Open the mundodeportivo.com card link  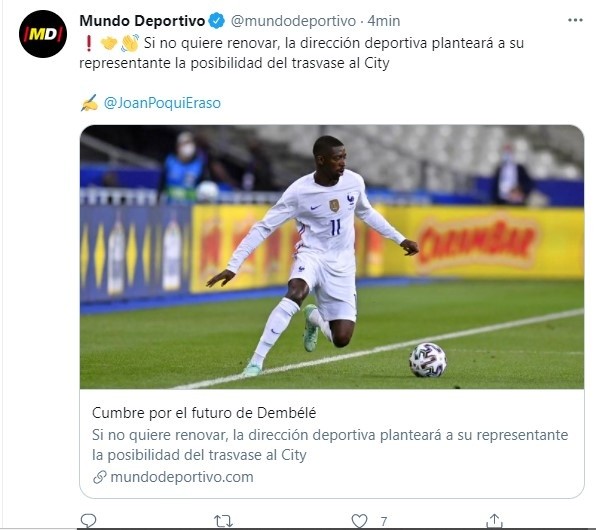tap(182, 477)
